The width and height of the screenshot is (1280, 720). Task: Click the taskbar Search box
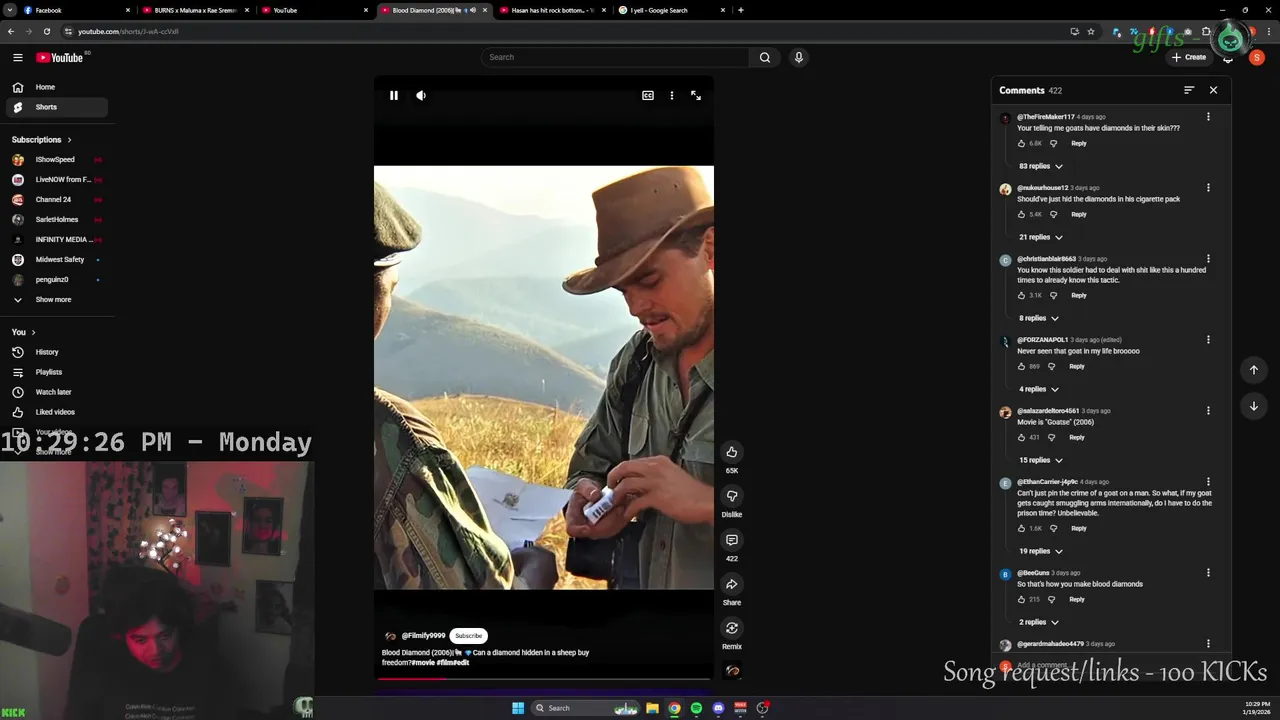[587, 708]
